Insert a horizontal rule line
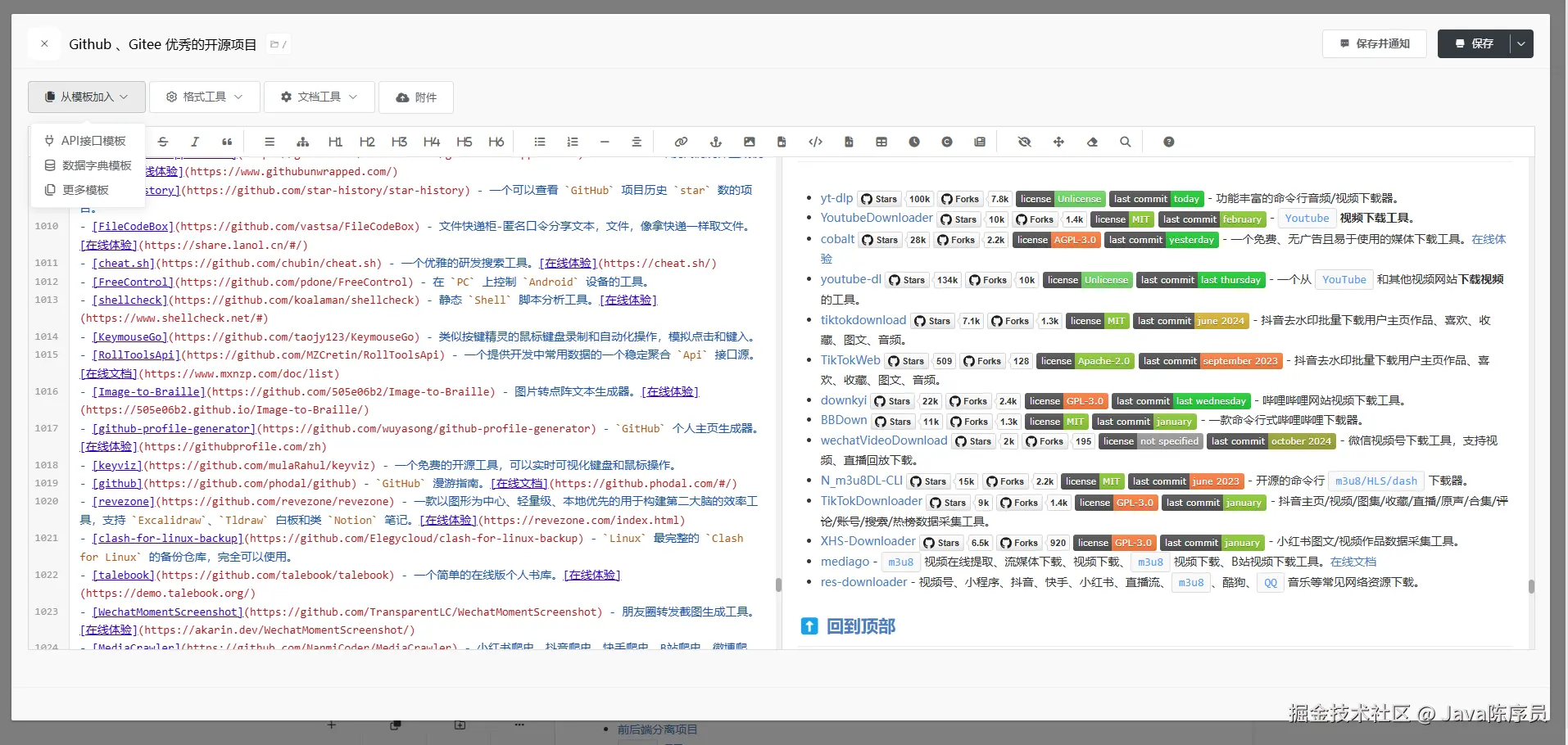Viewport: 1568px width, 745px height. click(605, 142)
